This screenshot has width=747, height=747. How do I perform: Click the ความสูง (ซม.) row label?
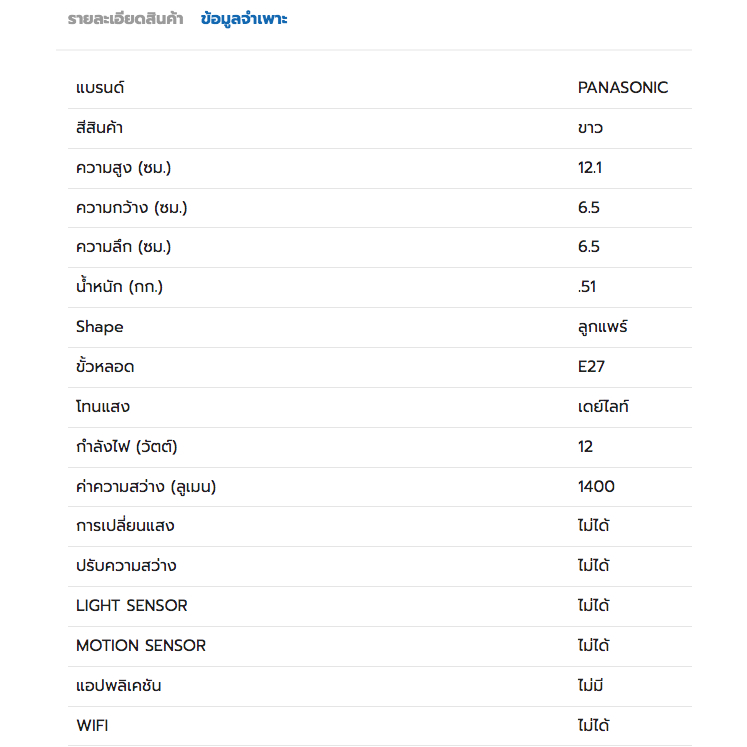pyautogui.click(x=123, y=168)
